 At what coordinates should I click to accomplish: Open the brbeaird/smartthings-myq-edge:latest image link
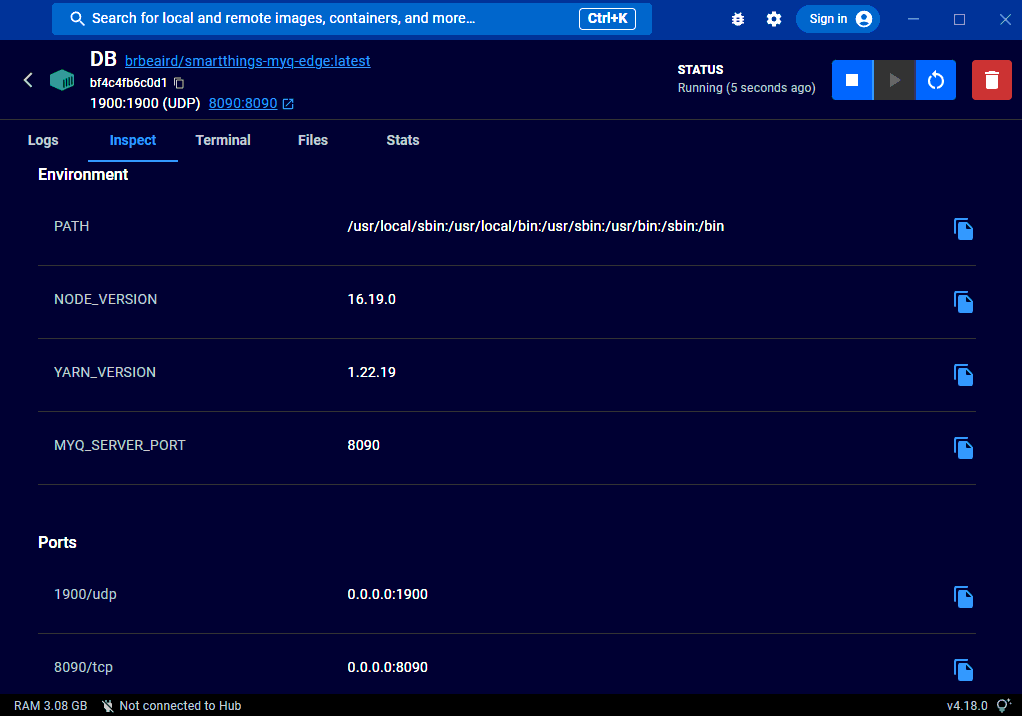click(x=248, y=61)
